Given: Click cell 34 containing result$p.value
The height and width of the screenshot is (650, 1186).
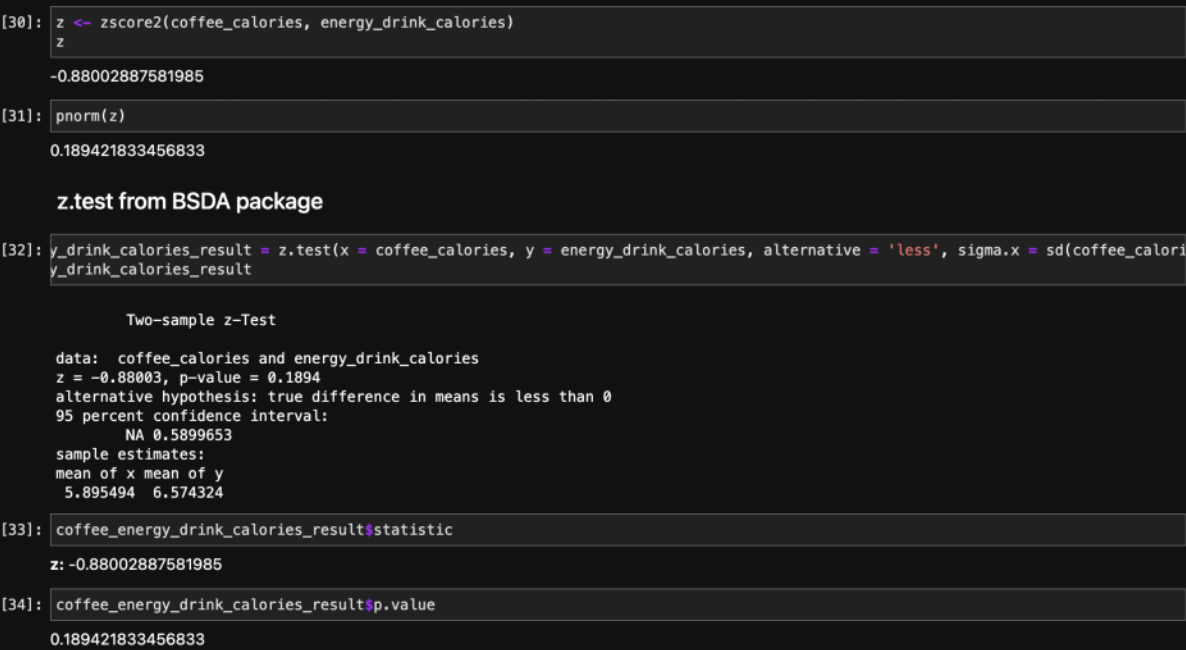Looking at the screenshot, I should coord(618,605).
